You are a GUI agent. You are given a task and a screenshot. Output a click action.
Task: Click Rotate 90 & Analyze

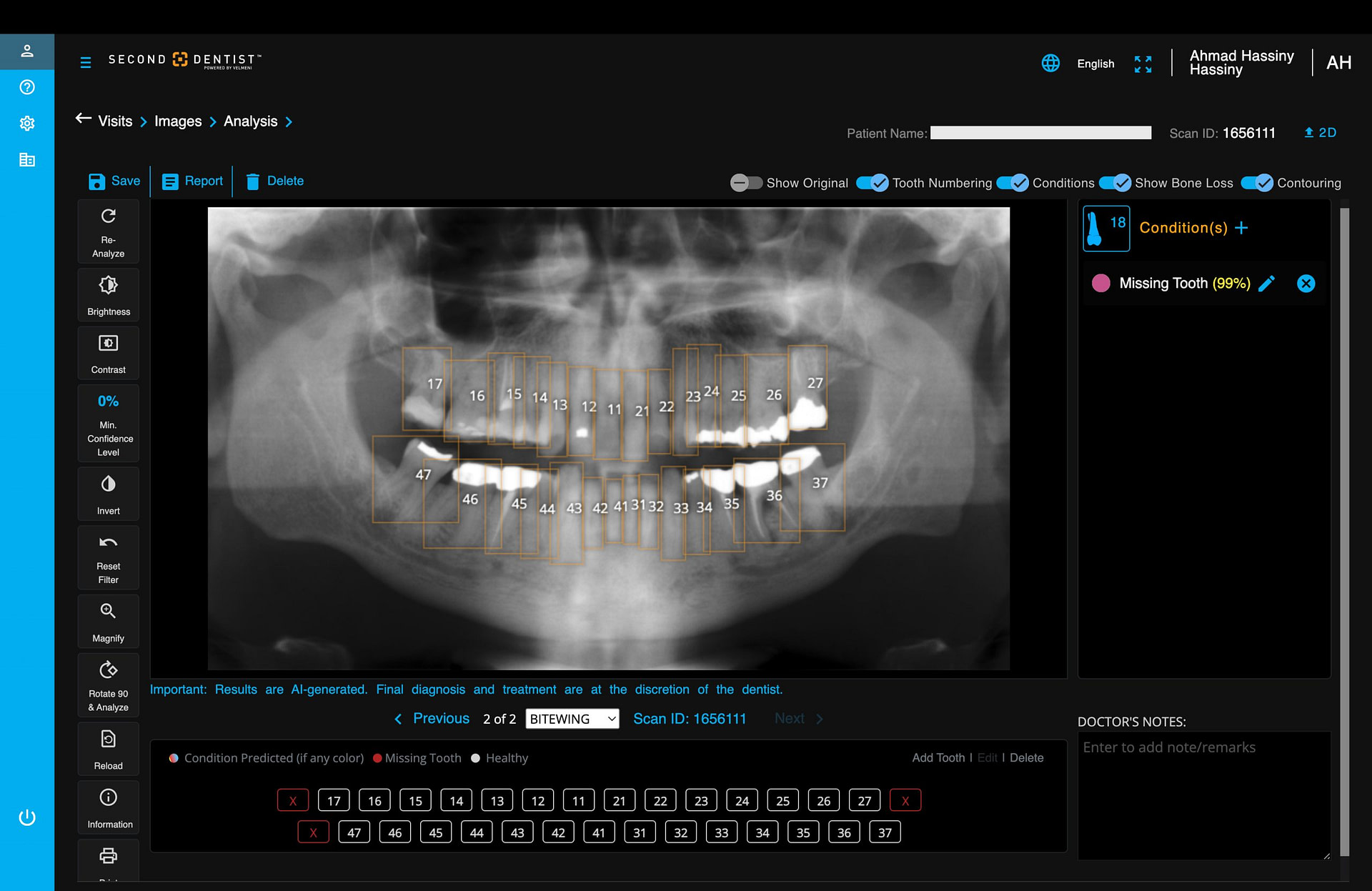(108, 684)
